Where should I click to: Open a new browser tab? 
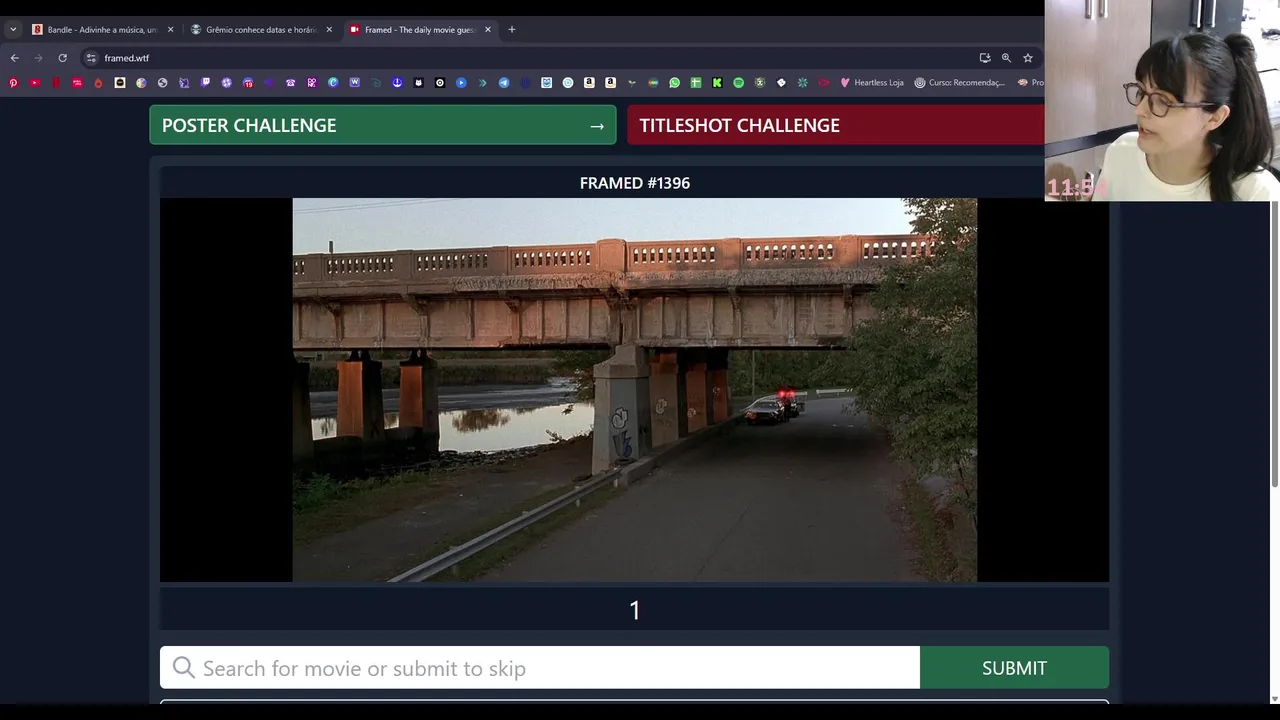pyautogui.click(x=511, y=30)
